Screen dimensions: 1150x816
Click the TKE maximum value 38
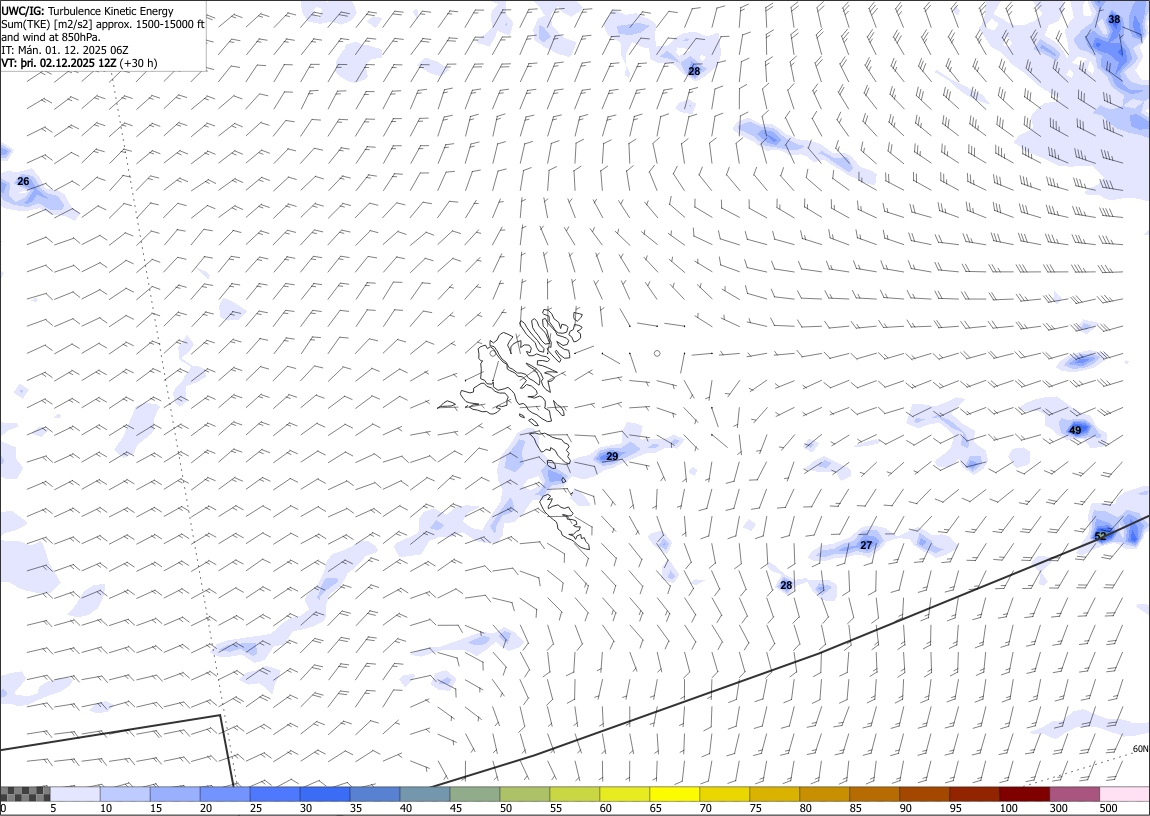[x=1114, y=19]
